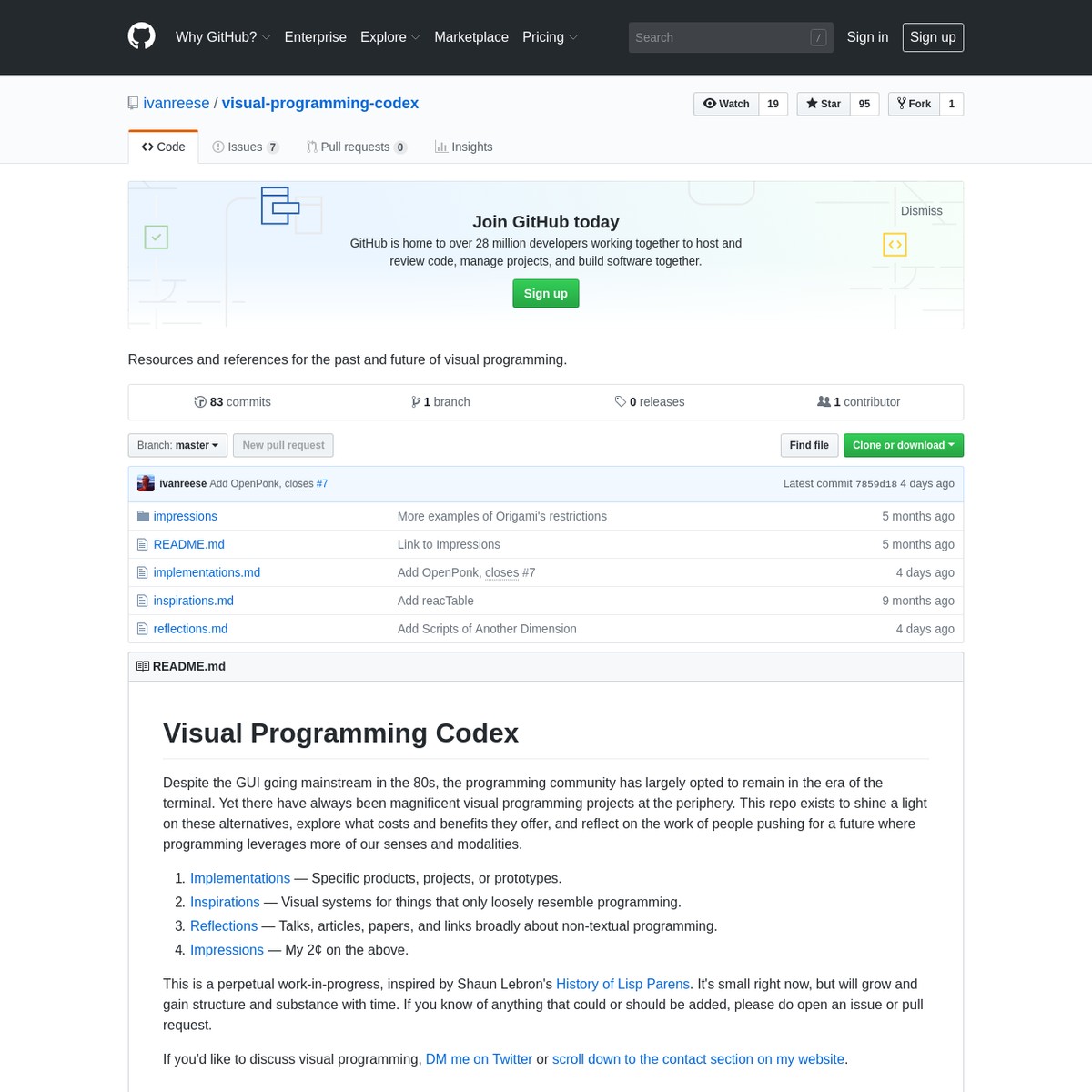Open Marketplace in the top navigation
The image size is (1092, 1092).
(471, 37)
